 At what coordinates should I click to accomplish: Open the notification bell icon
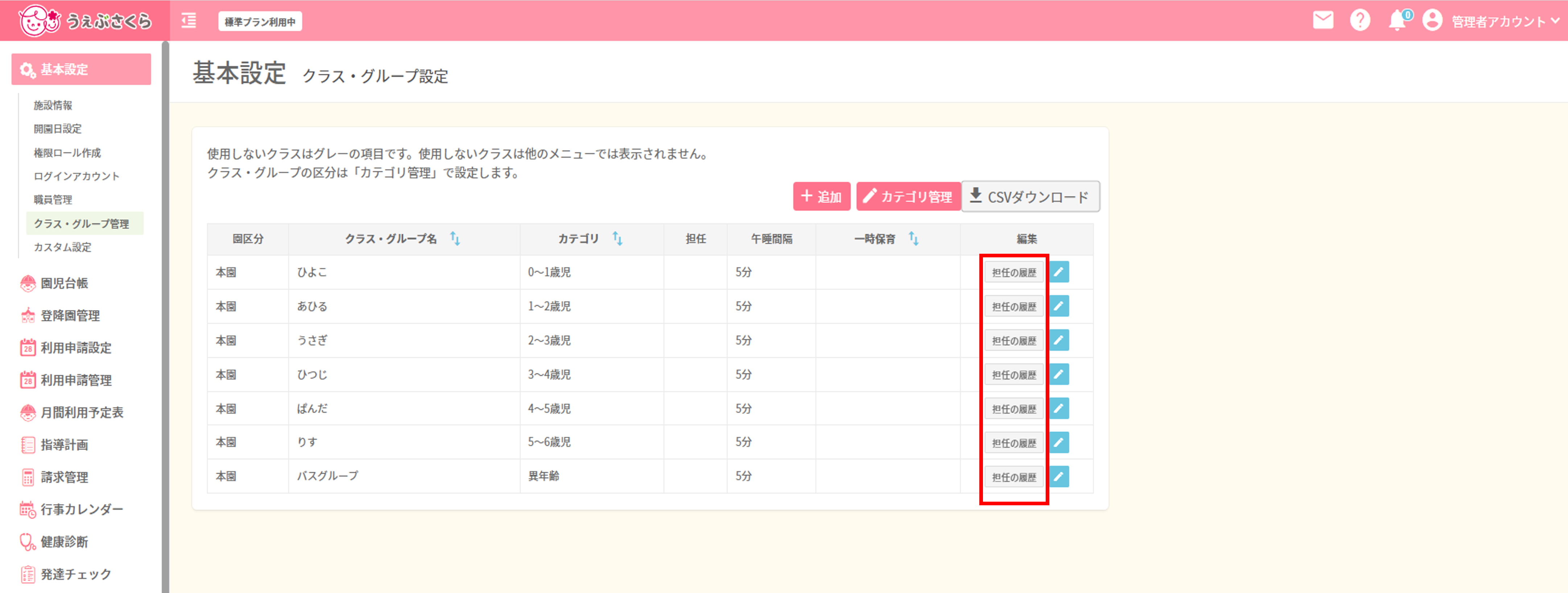click(x=1397, y=21)
